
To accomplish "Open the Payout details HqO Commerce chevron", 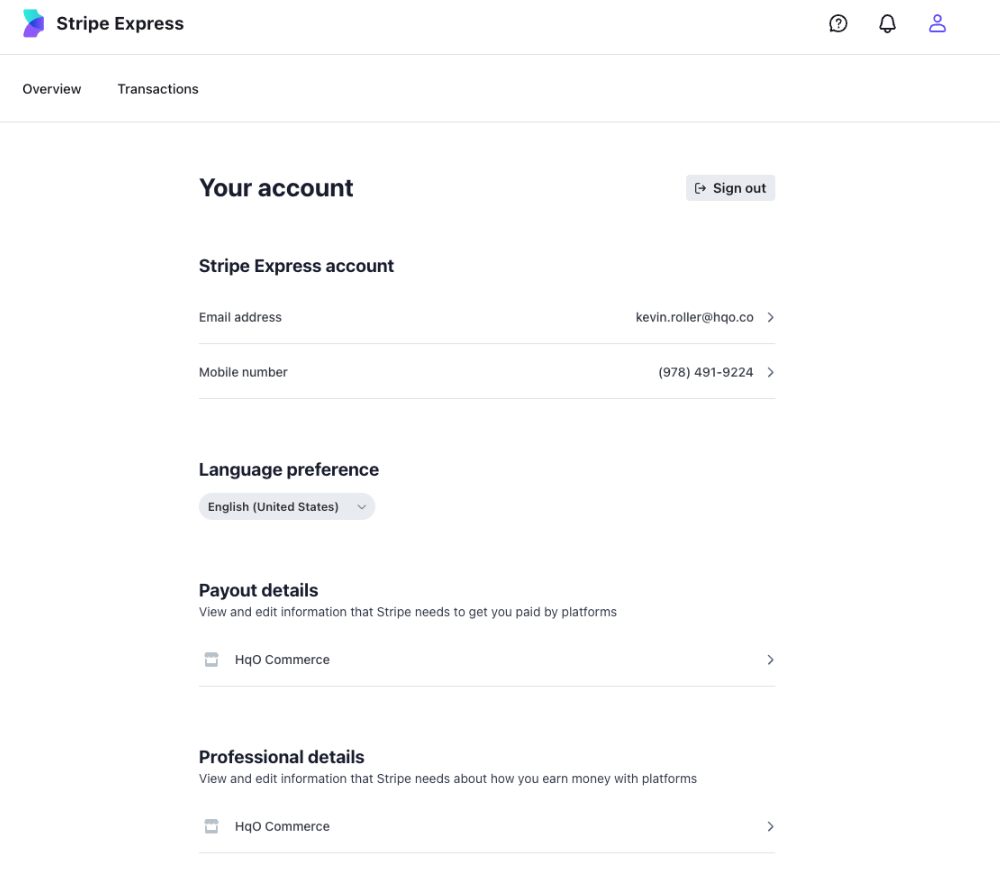I will coord(770,660).
